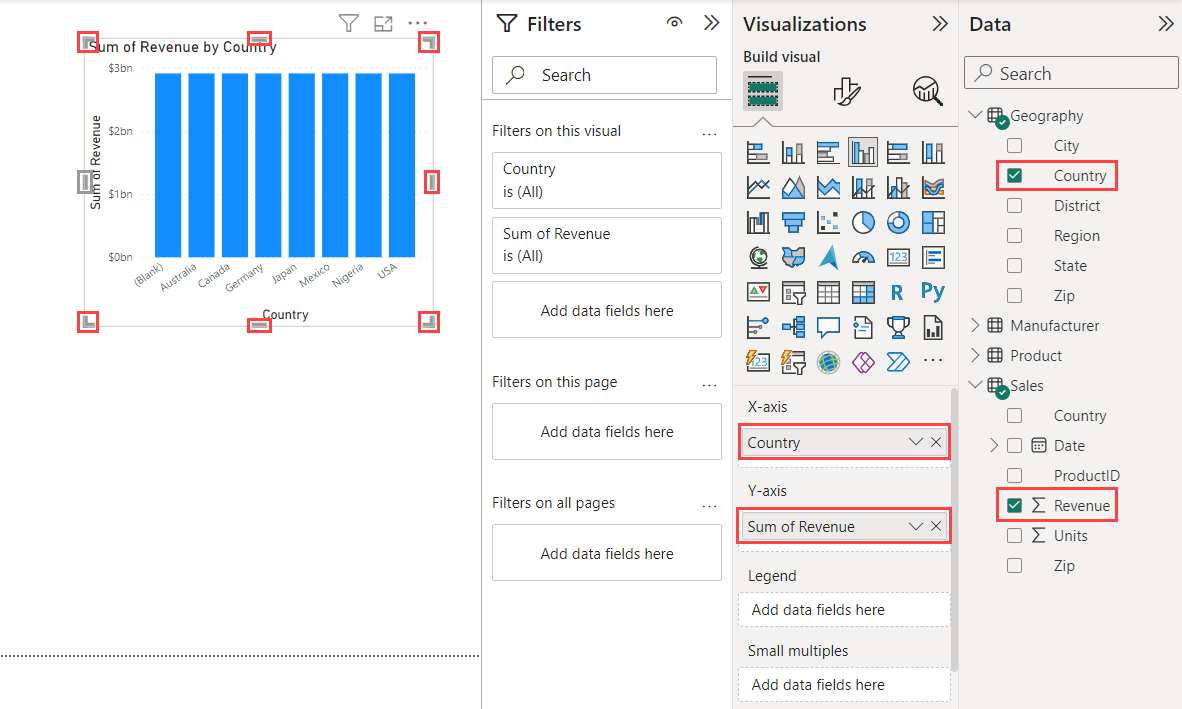Select the Q&A speech bubble visual
Viewport: 1182px width, 709px height.
[828, 327]
